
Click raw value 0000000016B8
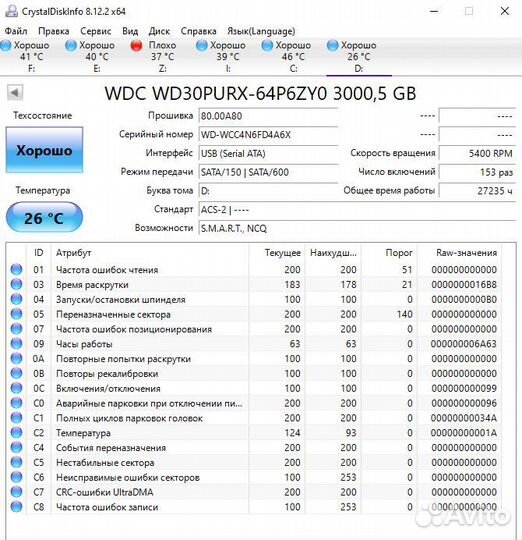point(464,284)
